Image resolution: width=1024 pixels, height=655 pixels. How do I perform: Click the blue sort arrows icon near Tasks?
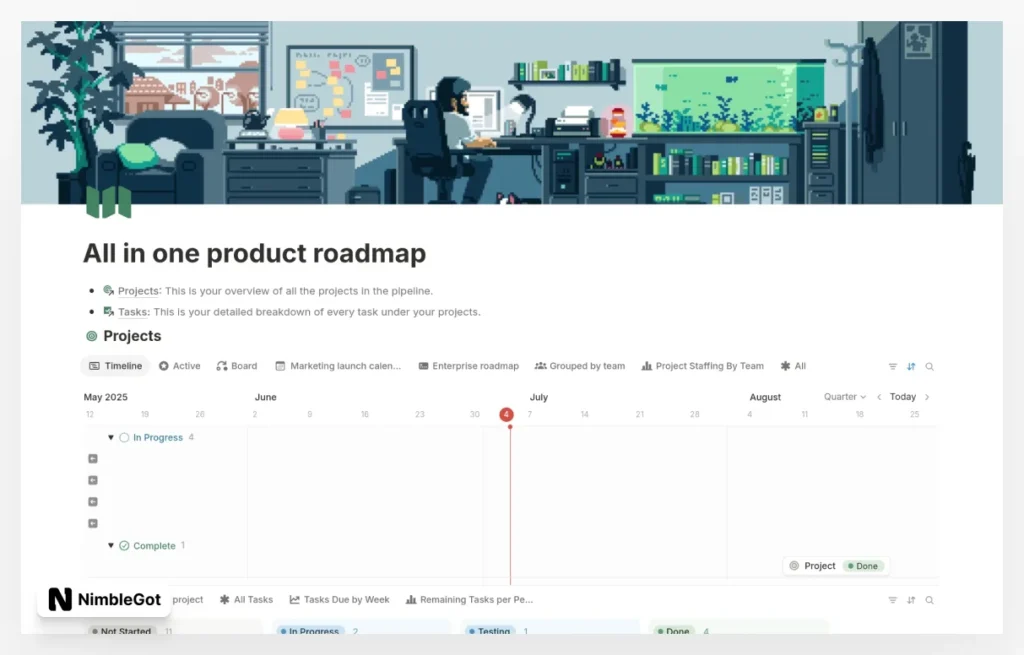coord(911,600)
